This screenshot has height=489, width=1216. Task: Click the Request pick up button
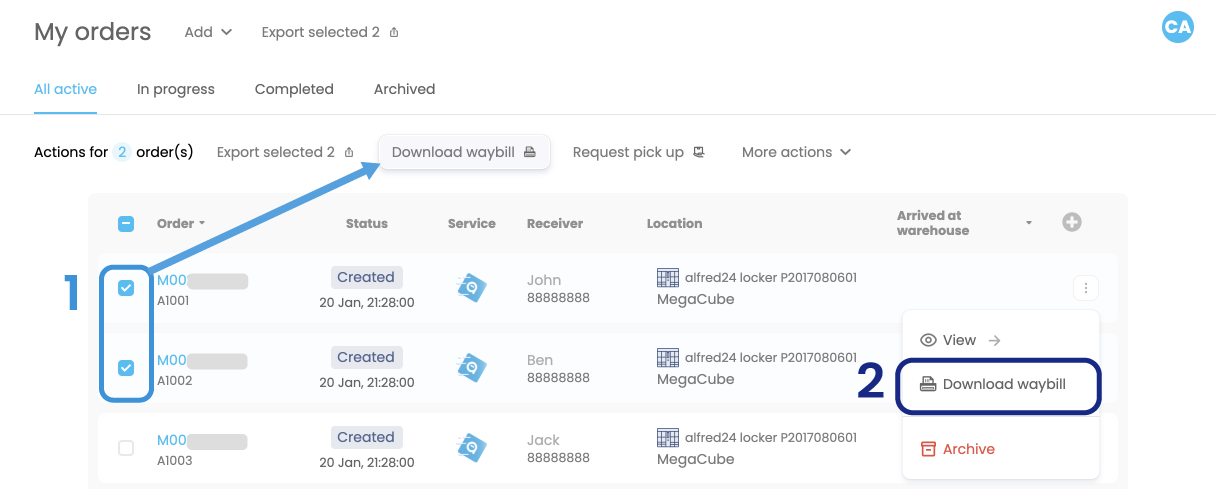pyautogui.click(x=638, y=152)
